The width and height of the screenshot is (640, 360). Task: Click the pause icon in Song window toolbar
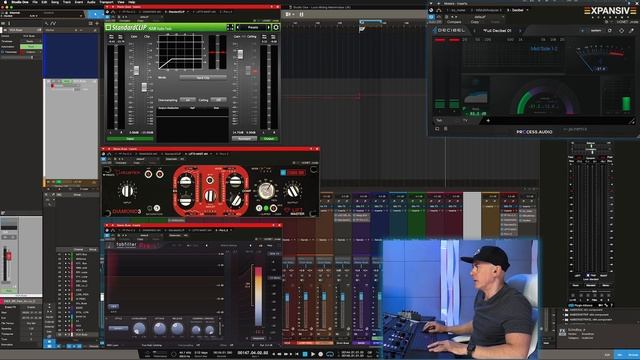[301, 14]
